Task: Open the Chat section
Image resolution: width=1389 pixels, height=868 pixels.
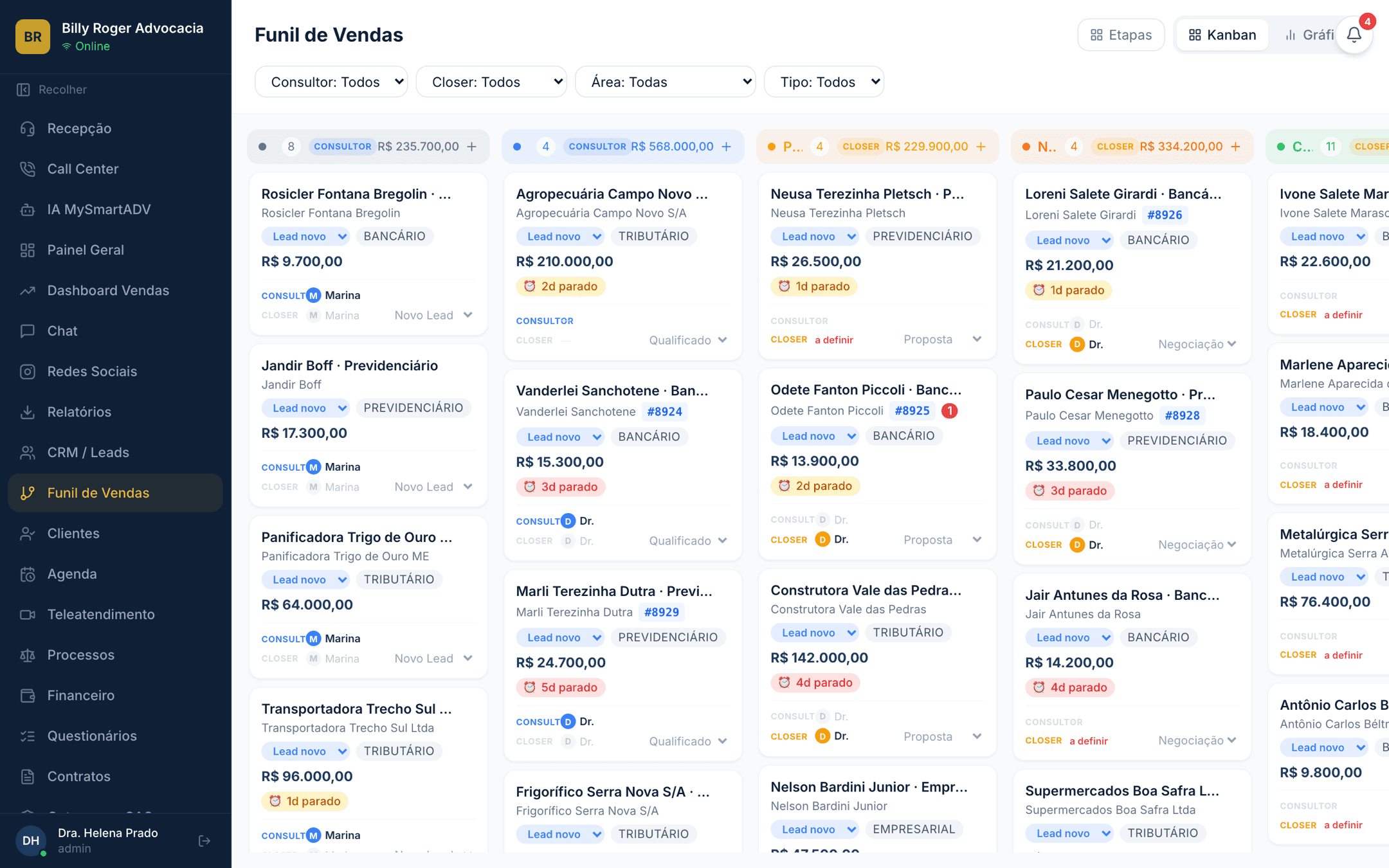Action: (x=116, y=331)
